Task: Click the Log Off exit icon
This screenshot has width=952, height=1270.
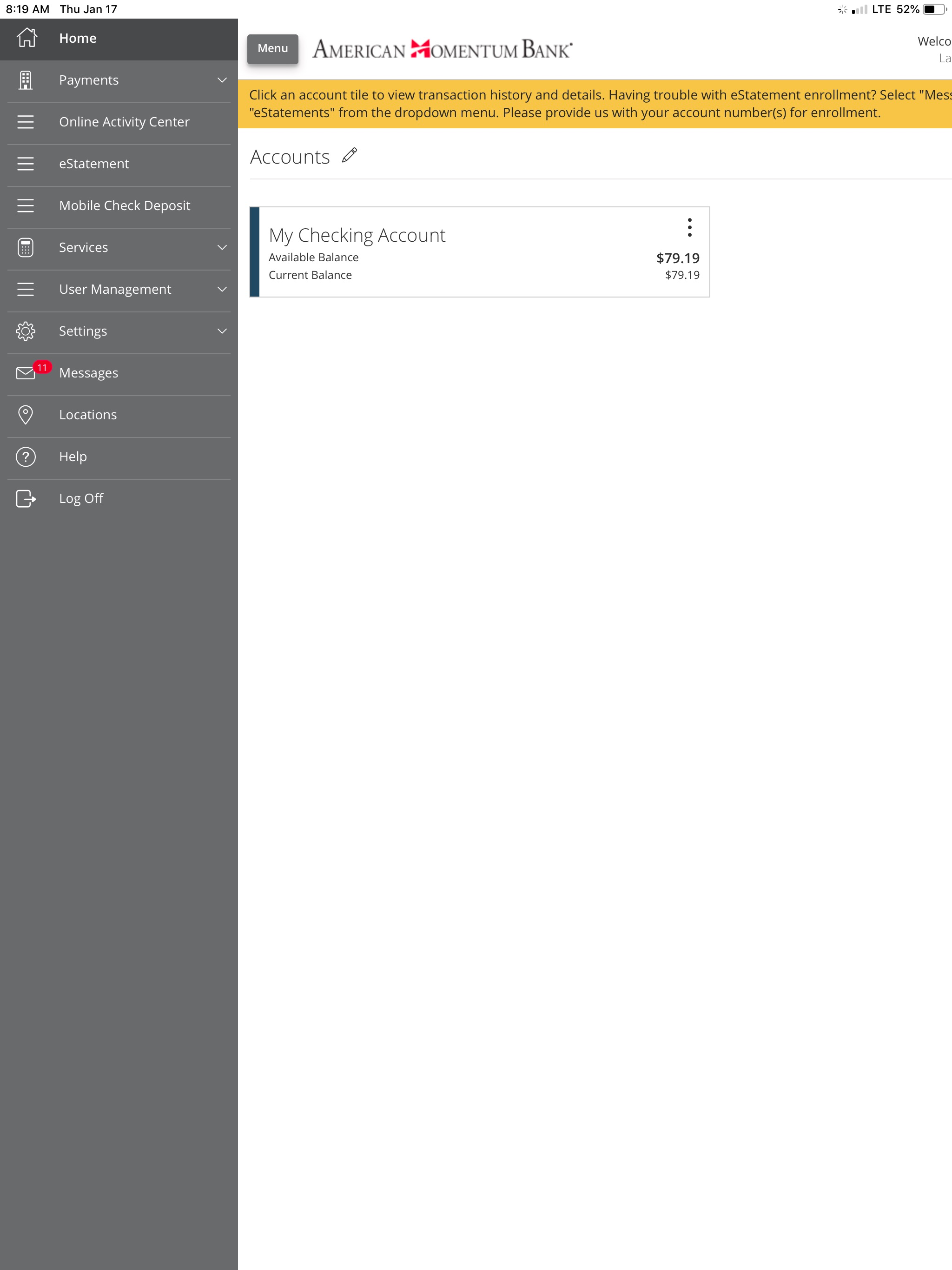Action: point(25,498)
